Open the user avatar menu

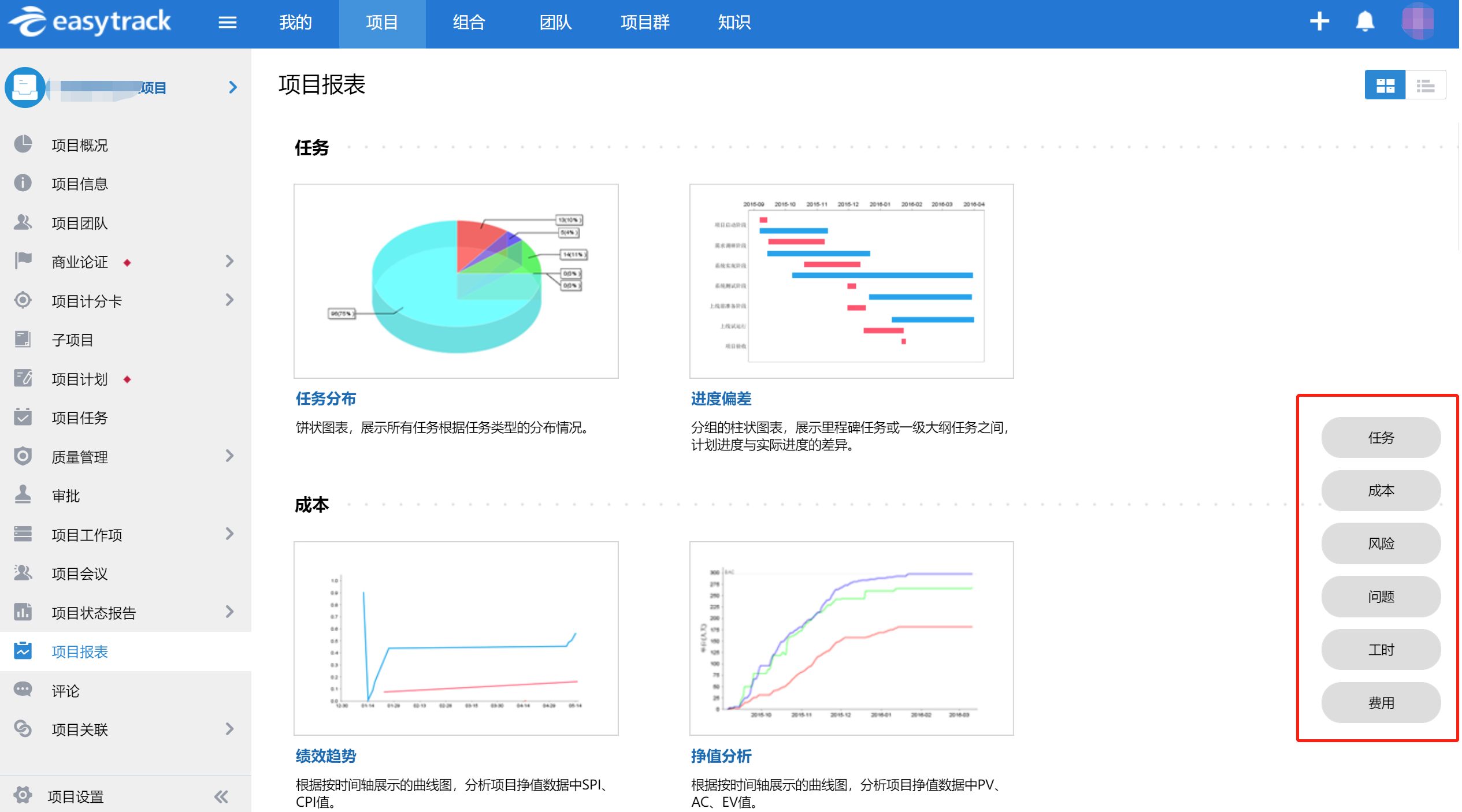point(1418,21)
